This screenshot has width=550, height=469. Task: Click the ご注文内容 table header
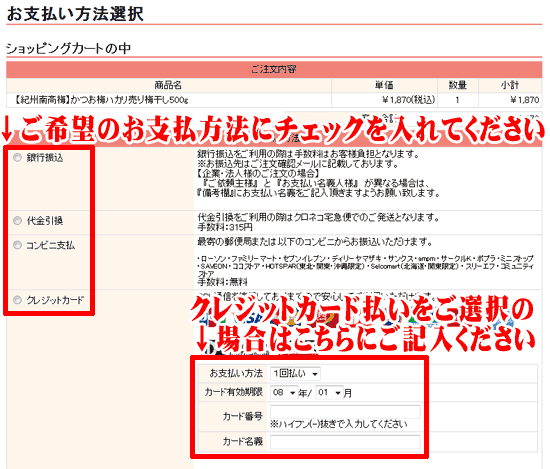(274, 69)
